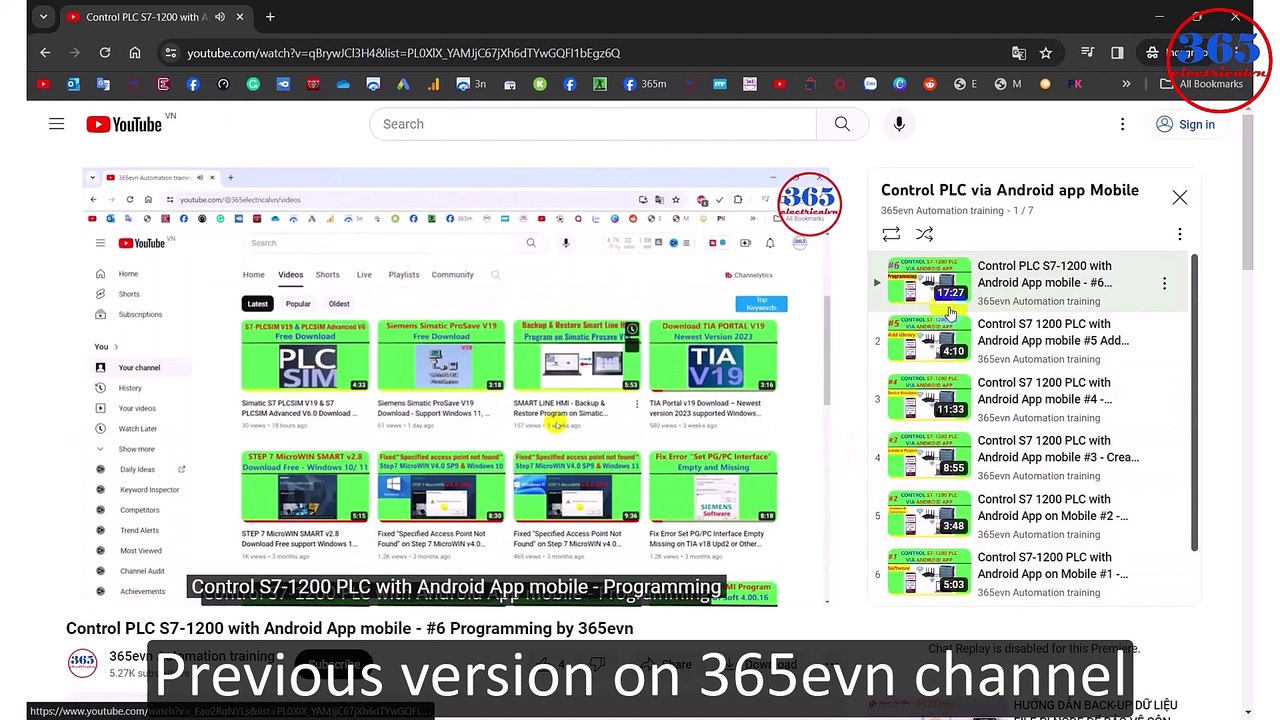Play the 5:03 playlist thumbnail
Image resolution: width=1280 pixels, height=720 pixels.
[x=929, y=574]
